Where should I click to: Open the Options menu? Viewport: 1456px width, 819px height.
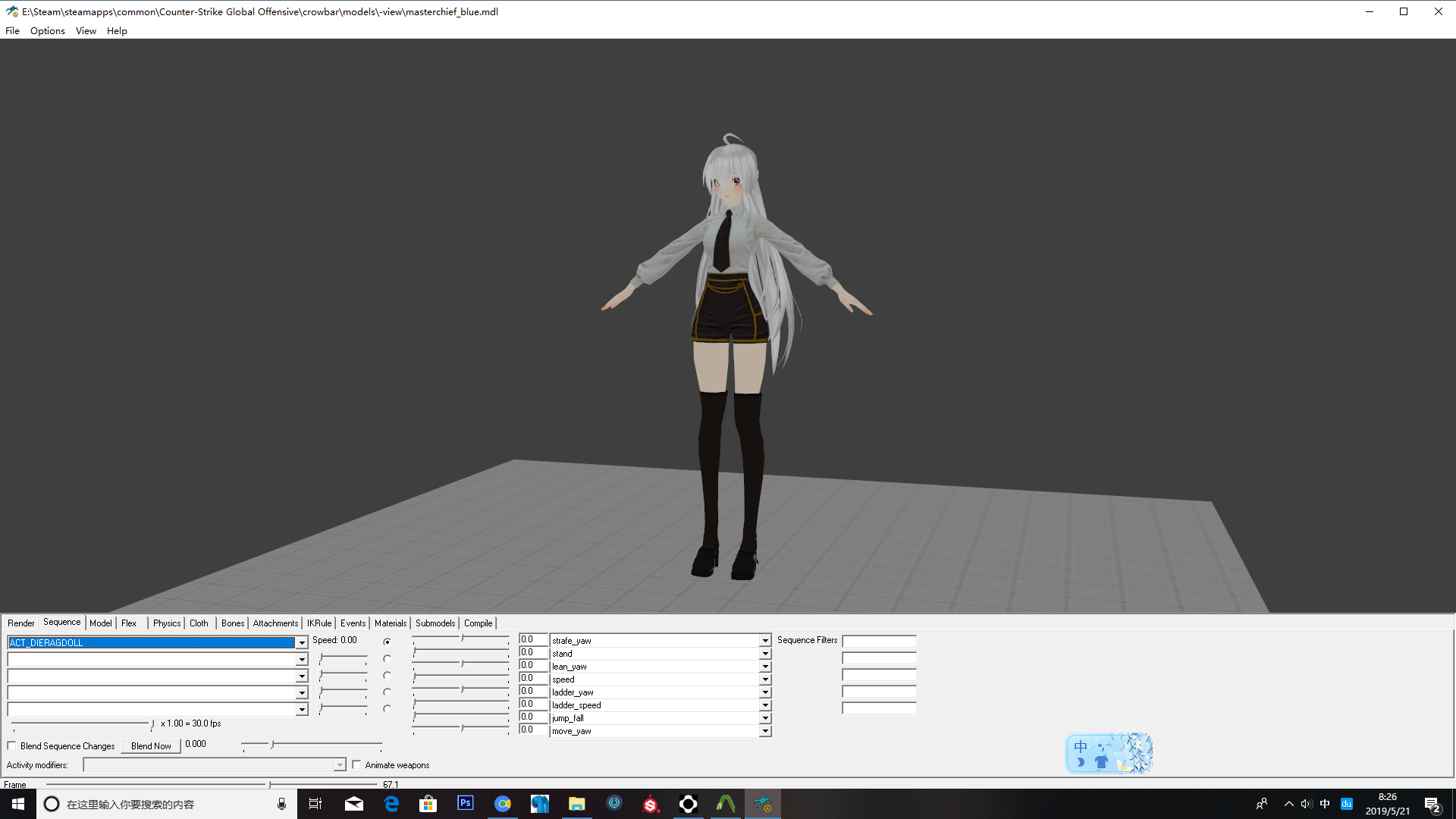[x=48, y=31]
